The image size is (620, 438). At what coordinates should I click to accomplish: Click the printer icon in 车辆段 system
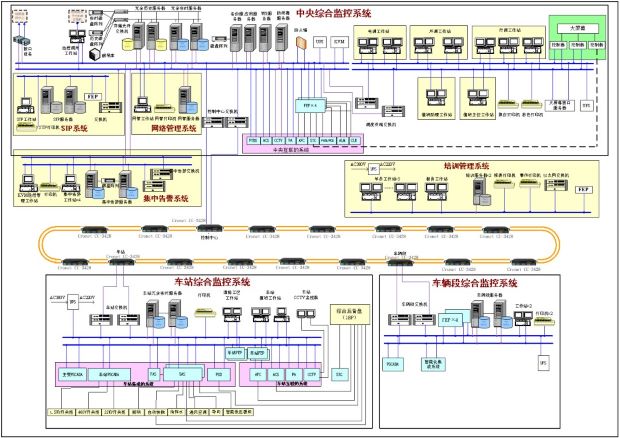pos(544,322)
